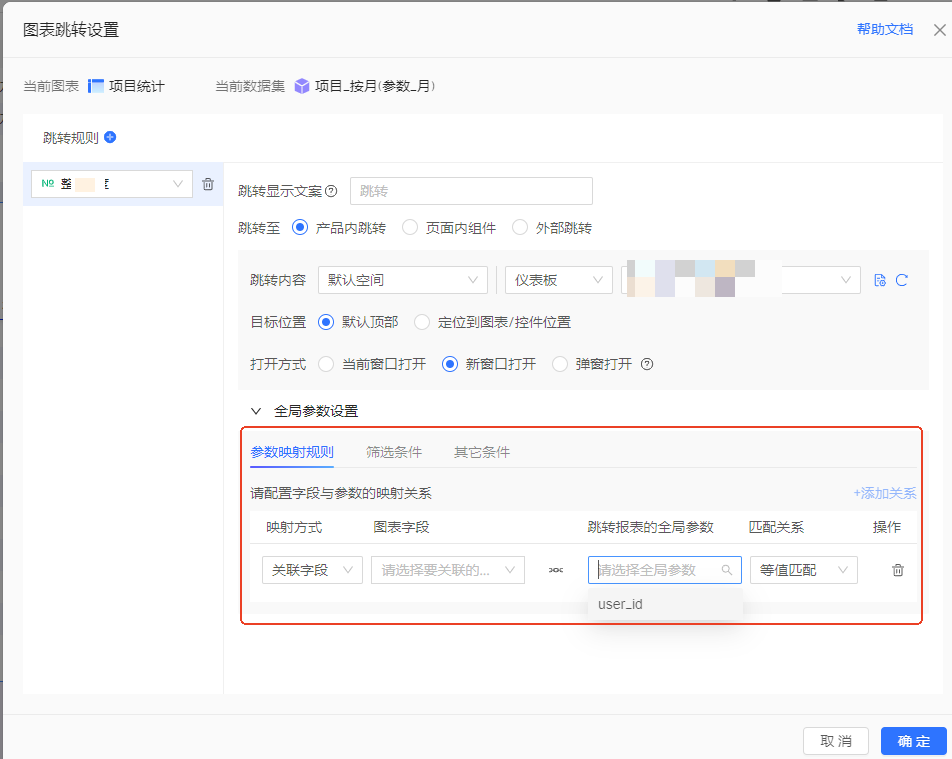Viewport: 952px width, 759px height.
Task: Select 定位到图表/控件位置 target position
Action: click(422, 322)
